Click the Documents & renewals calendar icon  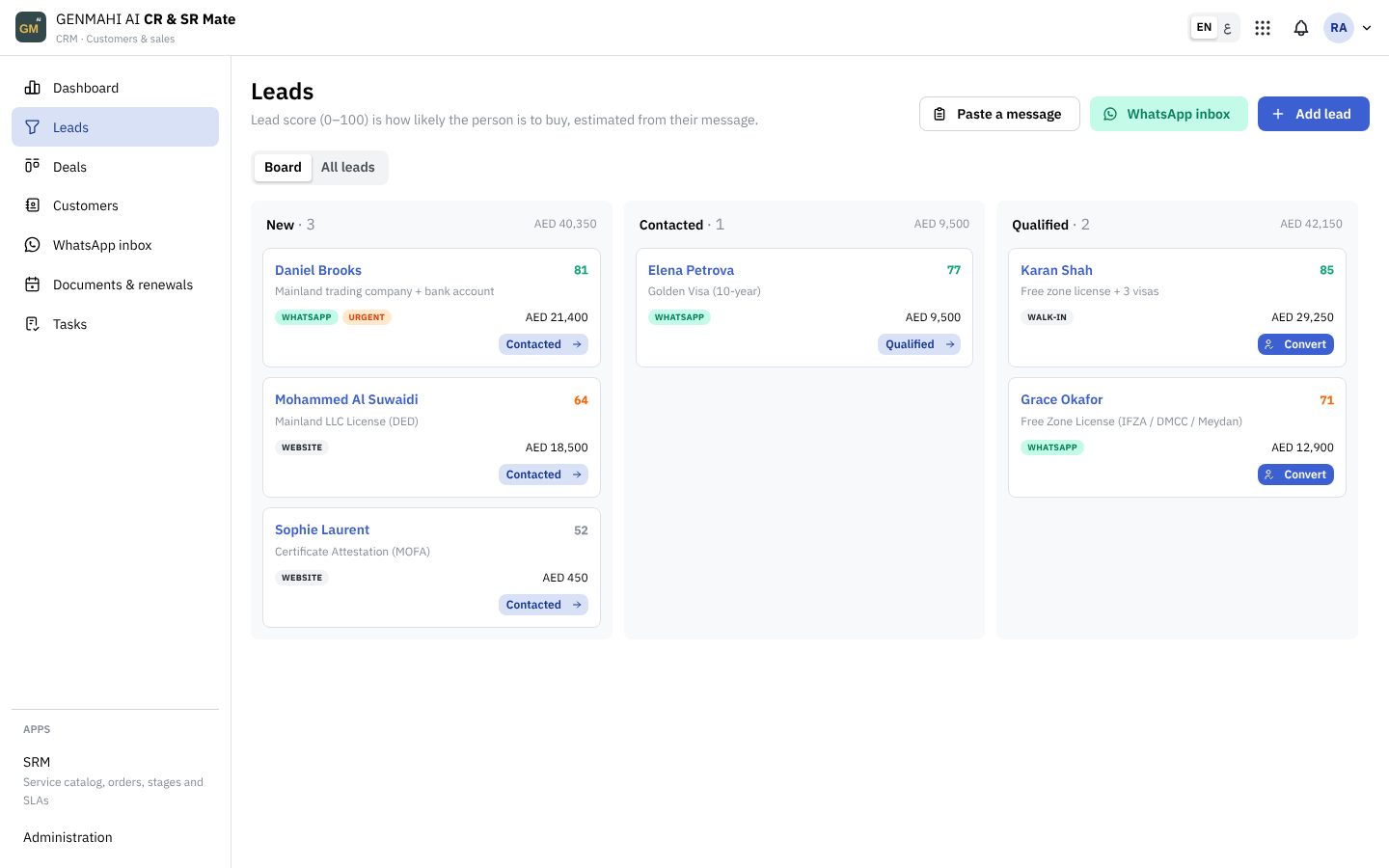pyautogui.click(x=33, y=285)
